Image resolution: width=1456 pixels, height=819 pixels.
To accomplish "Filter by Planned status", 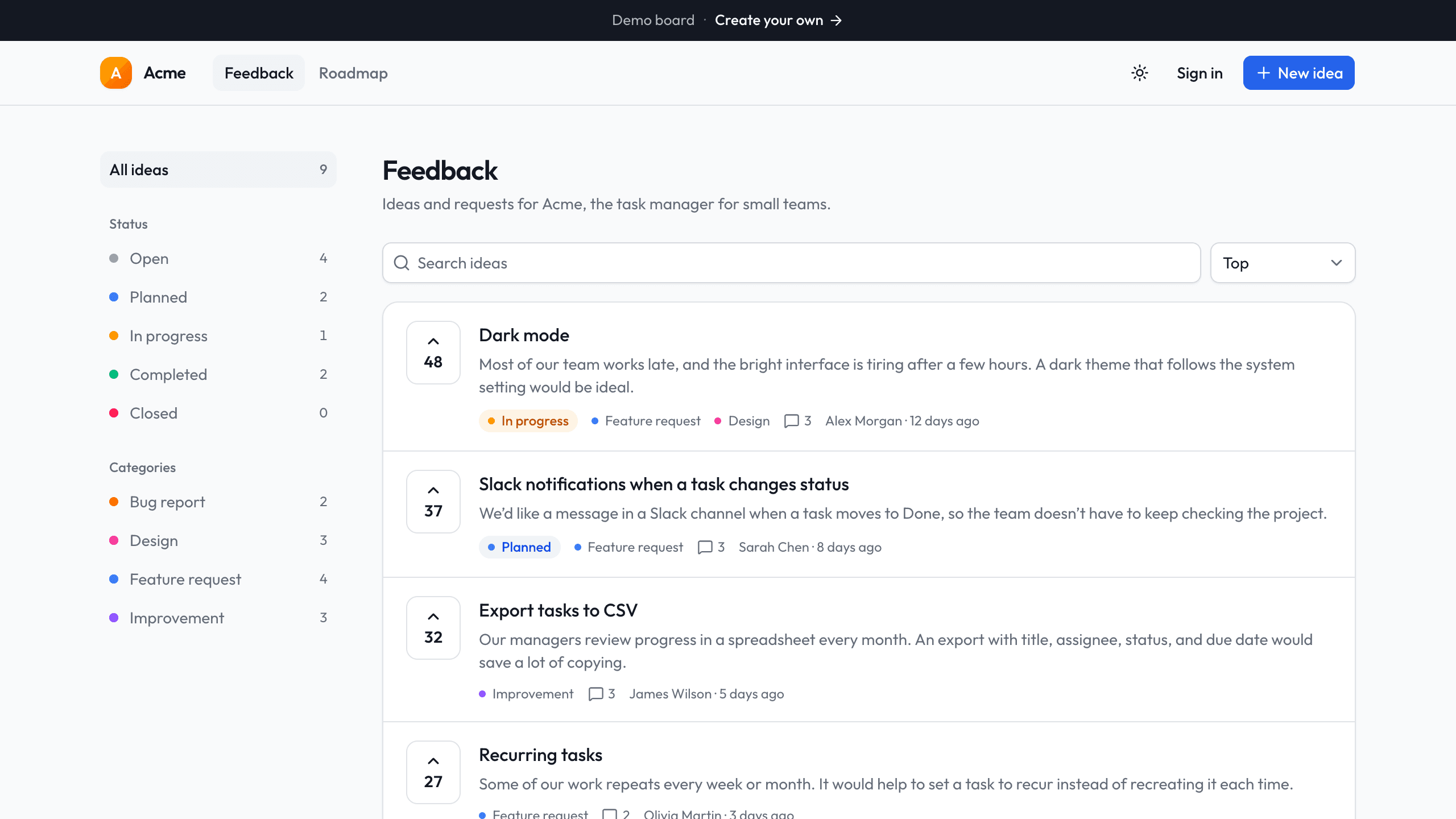I will point(218,297).
